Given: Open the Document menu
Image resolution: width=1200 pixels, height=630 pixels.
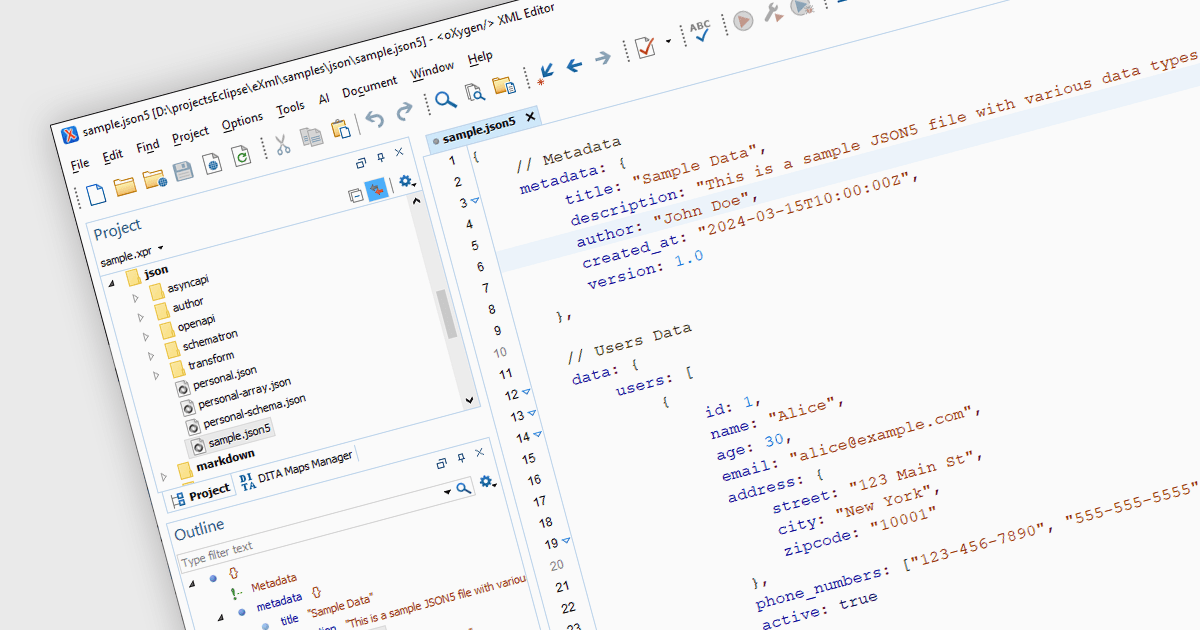Looking at the screenshot, I should 370,87.
